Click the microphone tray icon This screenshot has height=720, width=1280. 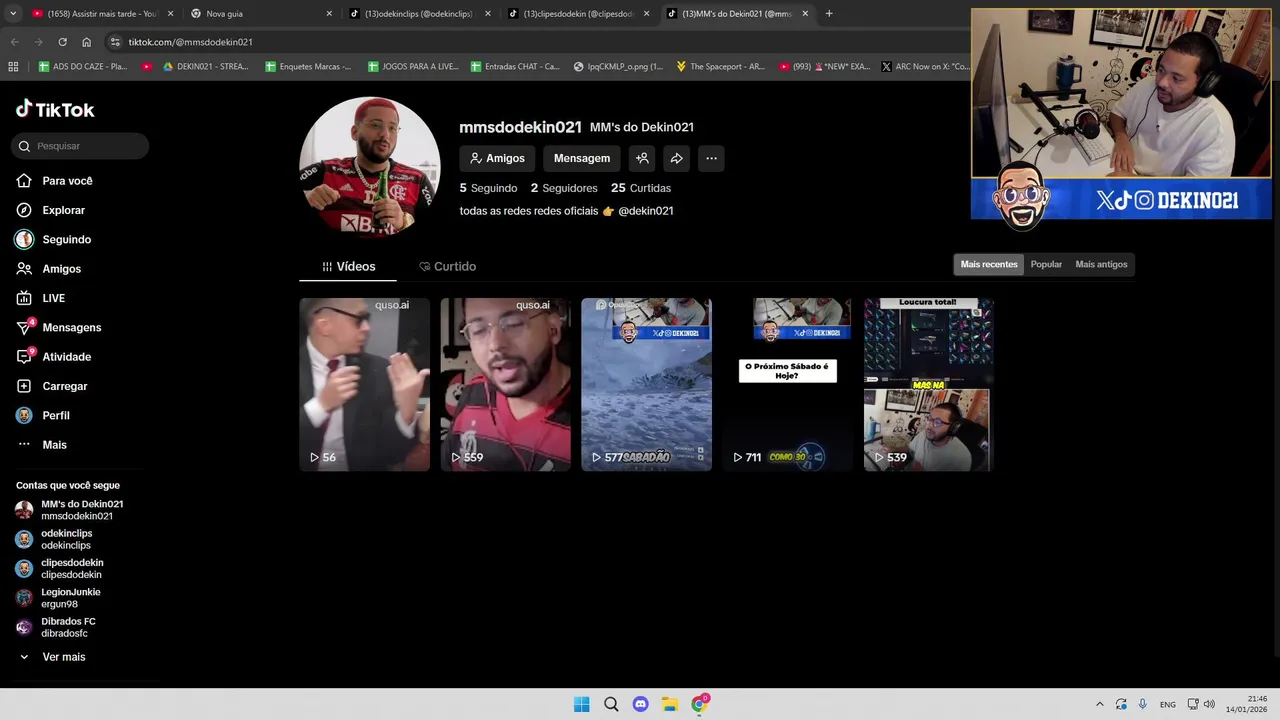click(x=1142, y=704)
